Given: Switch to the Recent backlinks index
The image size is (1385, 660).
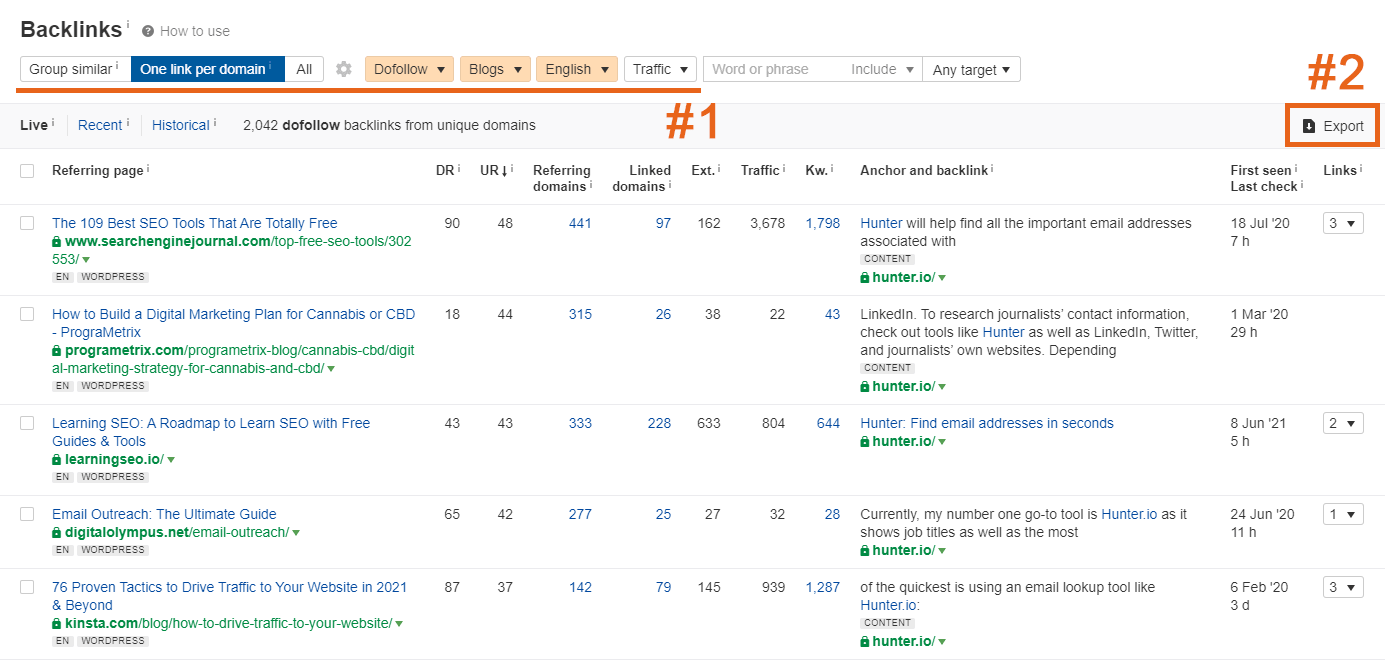Looking at the screenshot, I should (100, 125).
